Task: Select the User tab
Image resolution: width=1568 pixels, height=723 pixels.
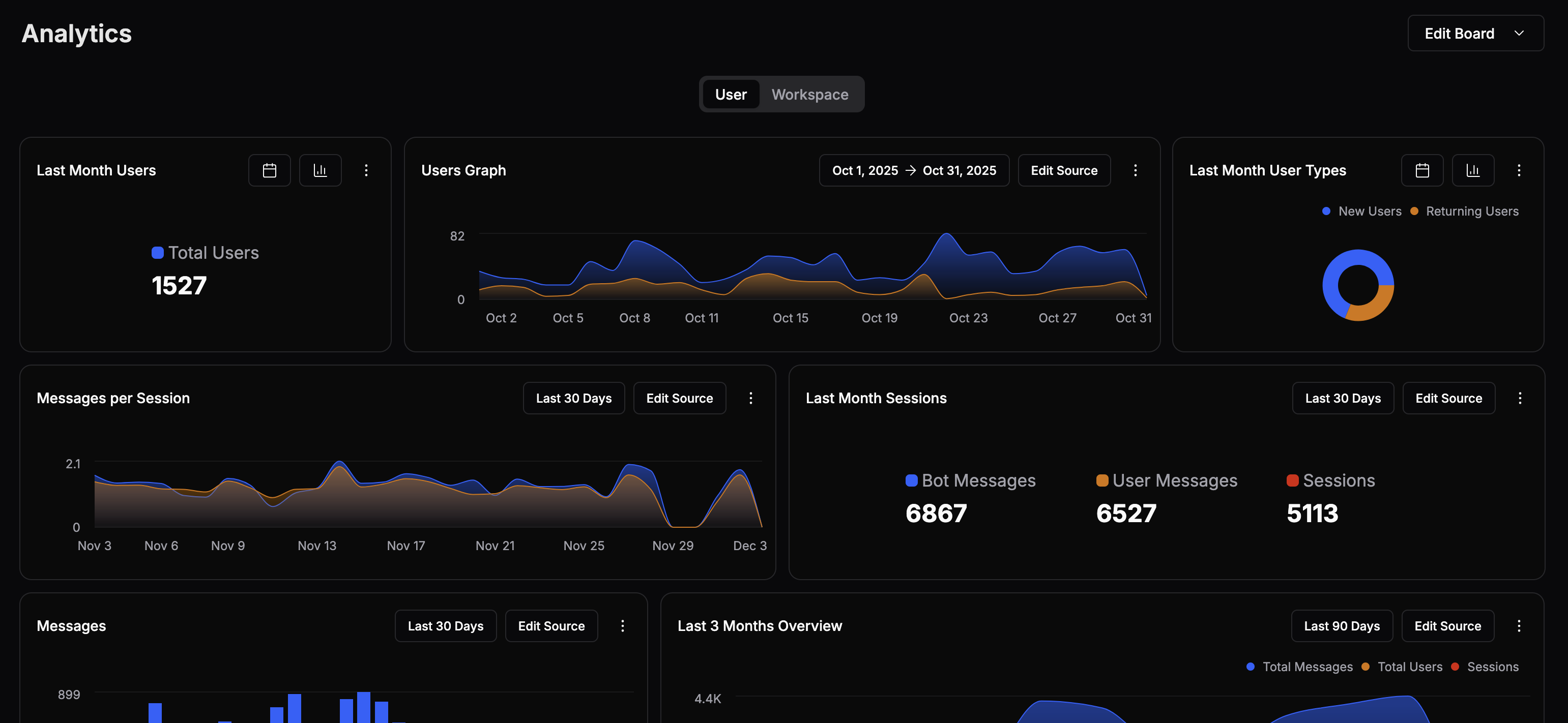Action: [731, 94]
